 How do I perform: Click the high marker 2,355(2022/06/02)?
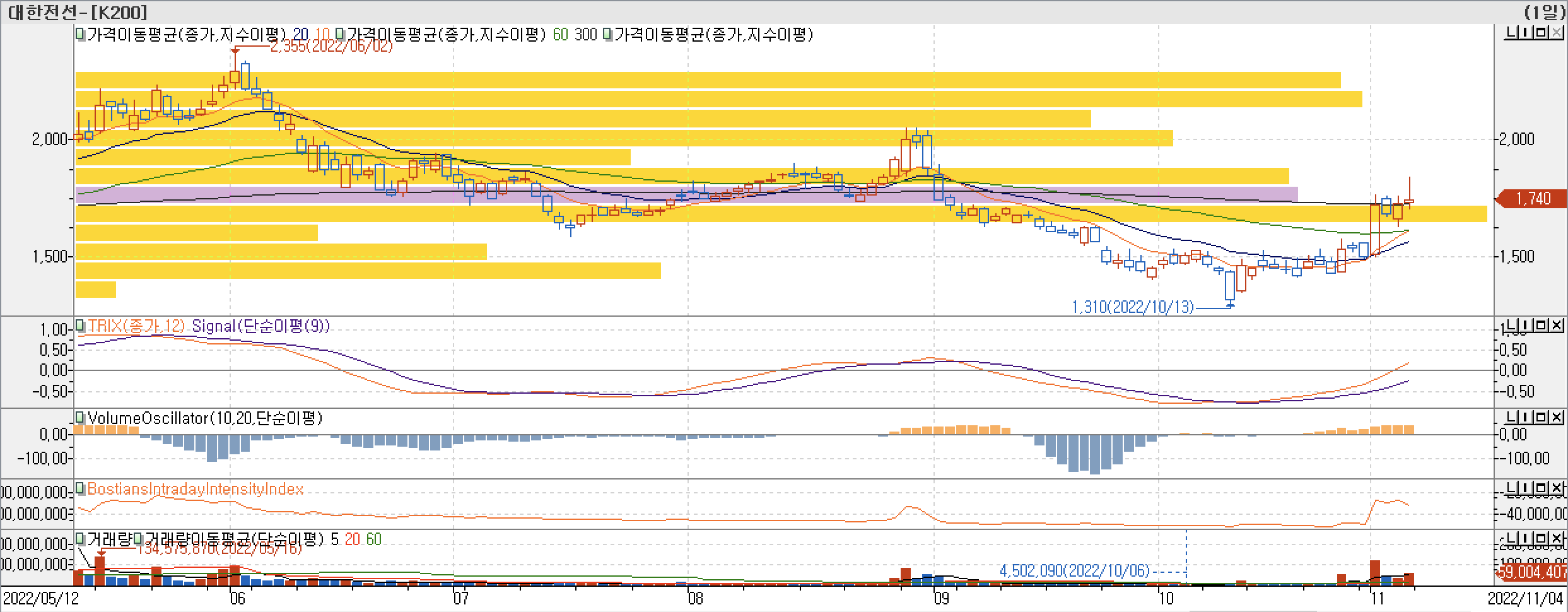331,47
